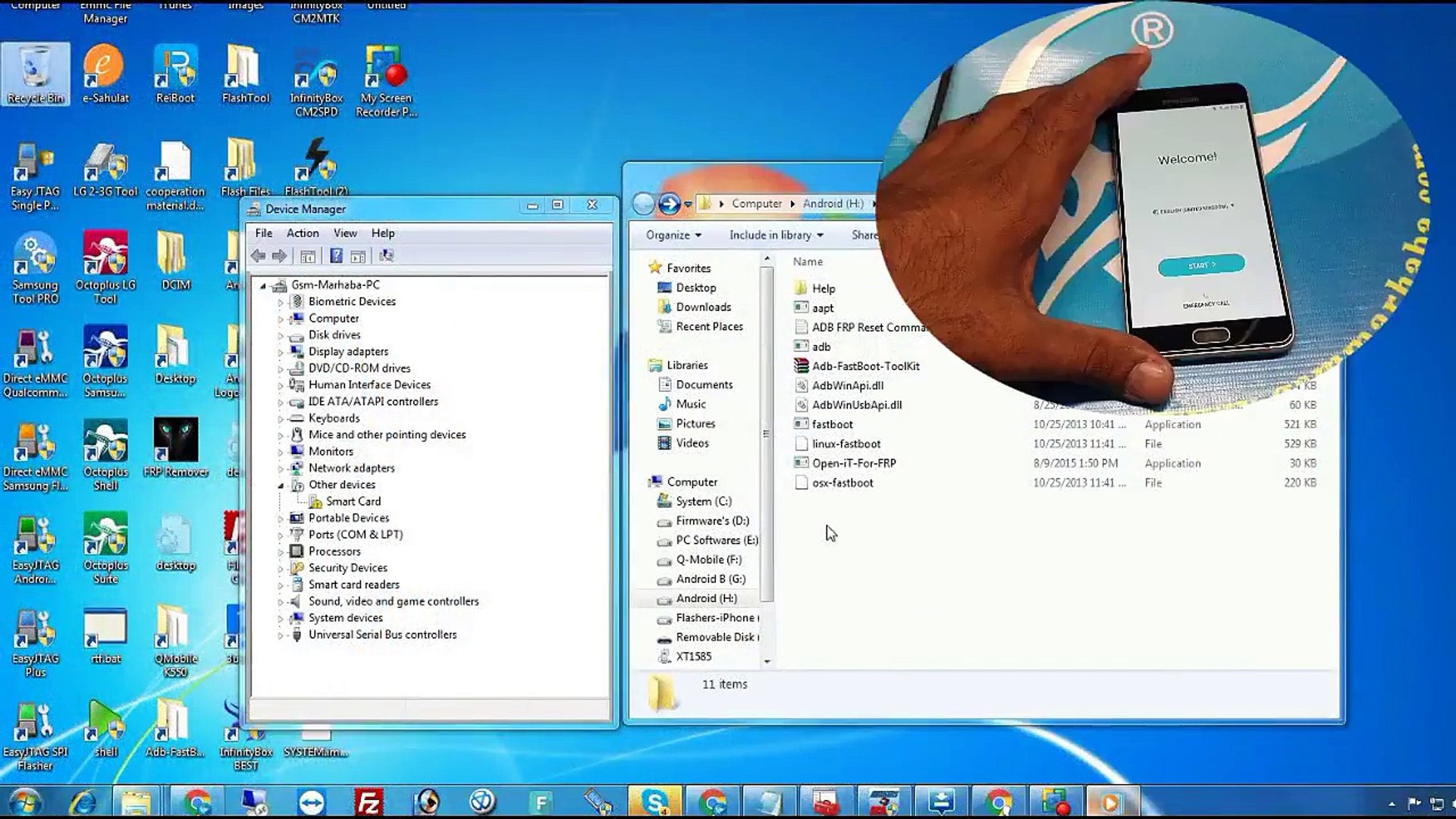Viewport: 1456px width, 819px height.
Task: Open the Action menu in Device Manager
Action: 302,233
